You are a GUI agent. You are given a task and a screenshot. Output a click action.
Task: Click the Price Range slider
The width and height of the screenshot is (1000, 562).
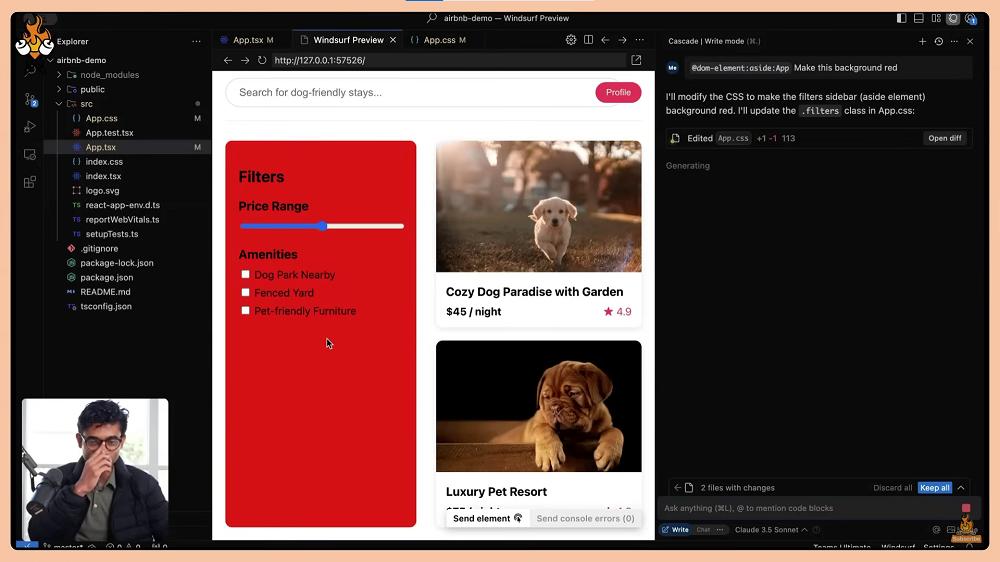(322, 226)
